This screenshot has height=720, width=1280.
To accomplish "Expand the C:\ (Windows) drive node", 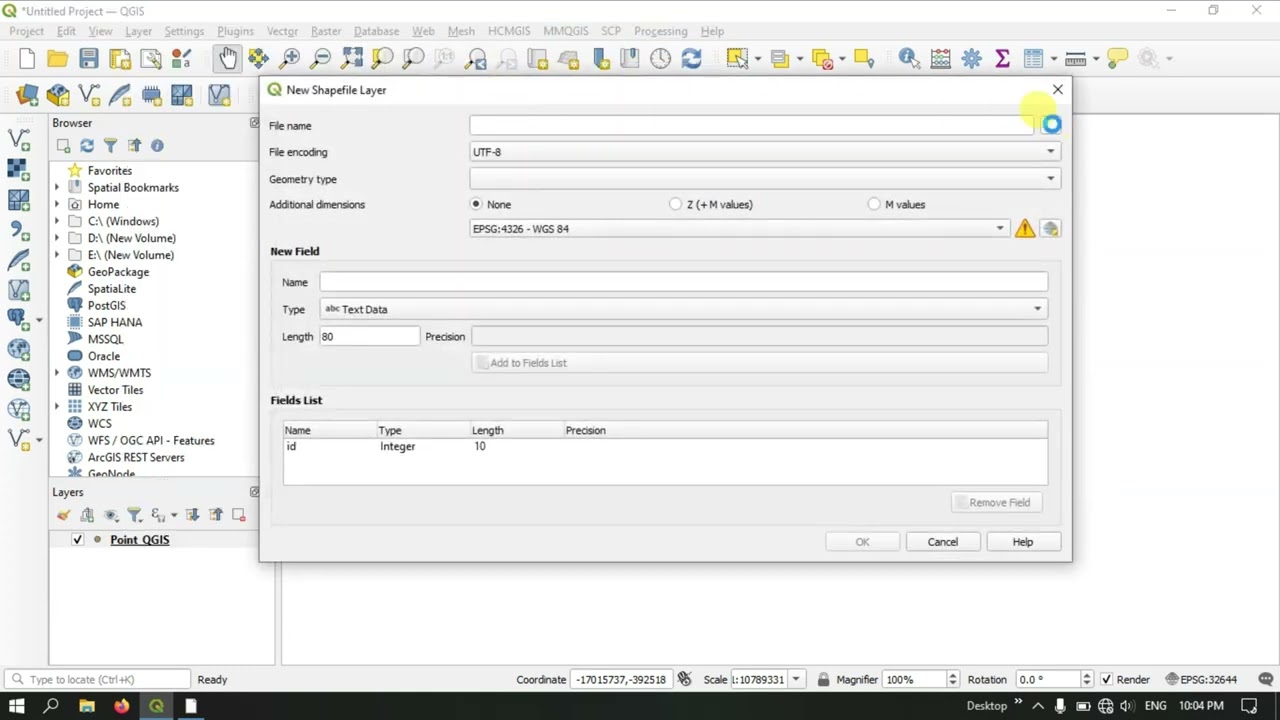I will [x=57, y=222].
